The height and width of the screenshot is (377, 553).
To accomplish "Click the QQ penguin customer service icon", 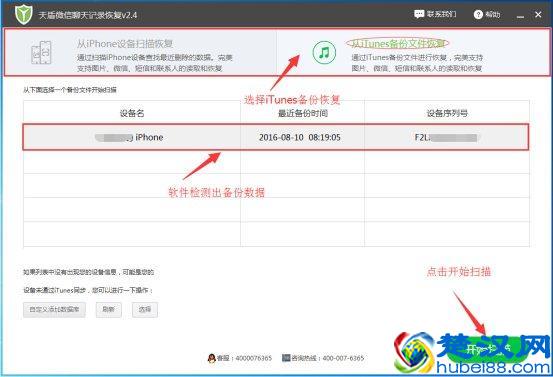I will click(212, 358).
